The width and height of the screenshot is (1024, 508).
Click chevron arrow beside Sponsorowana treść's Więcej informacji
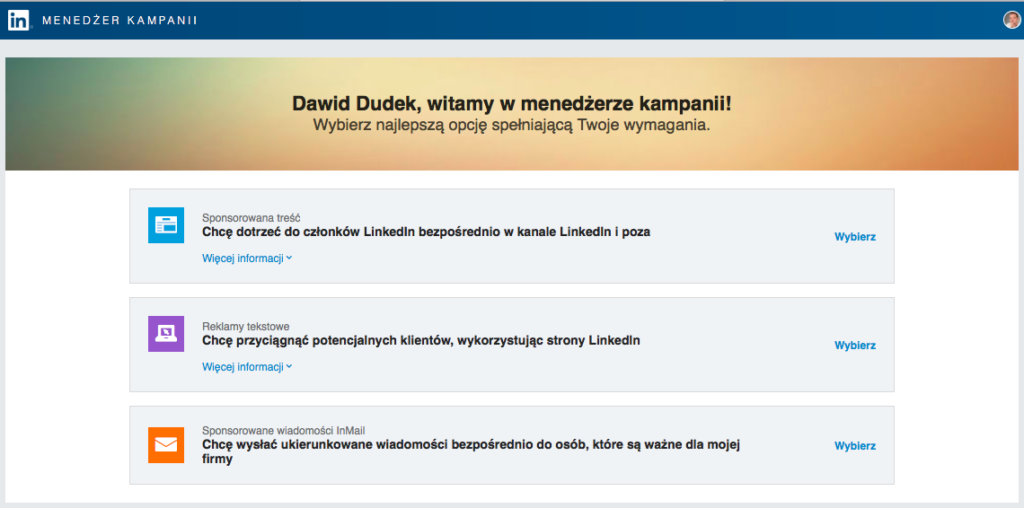pos(289,258)
